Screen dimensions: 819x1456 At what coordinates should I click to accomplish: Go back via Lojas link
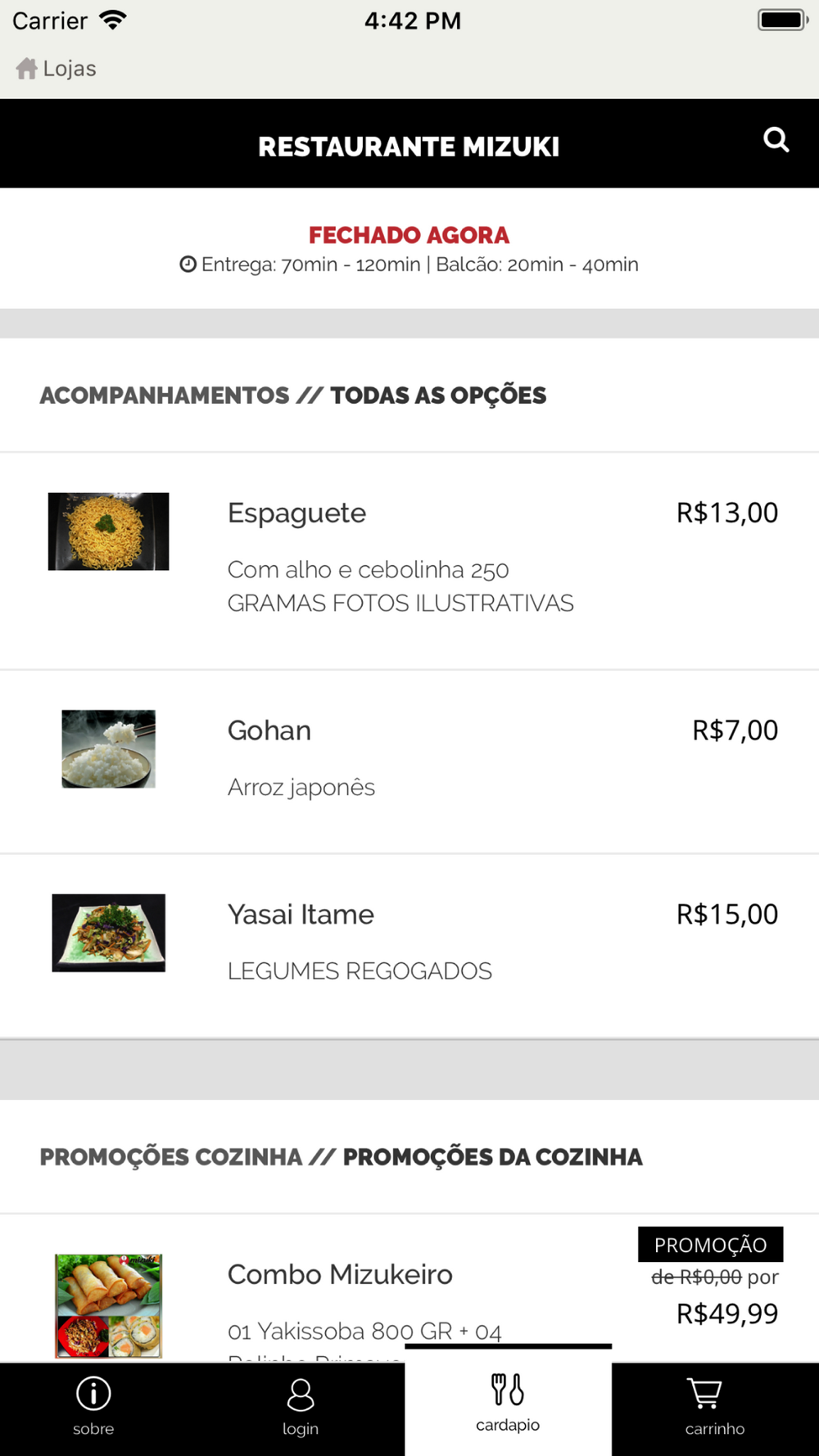(70, 69)
